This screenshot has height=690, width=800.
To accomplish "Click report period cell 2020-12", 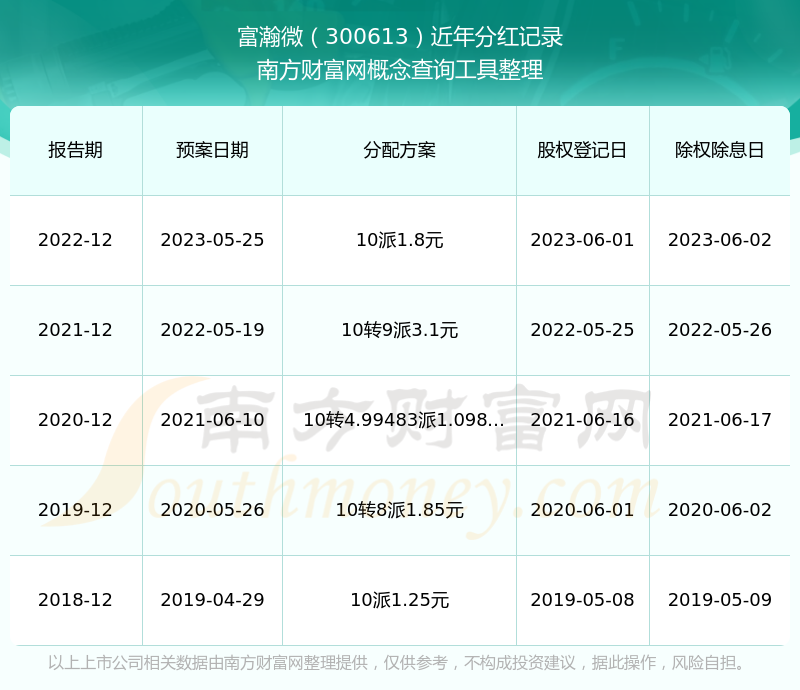I will pos(76,420).
